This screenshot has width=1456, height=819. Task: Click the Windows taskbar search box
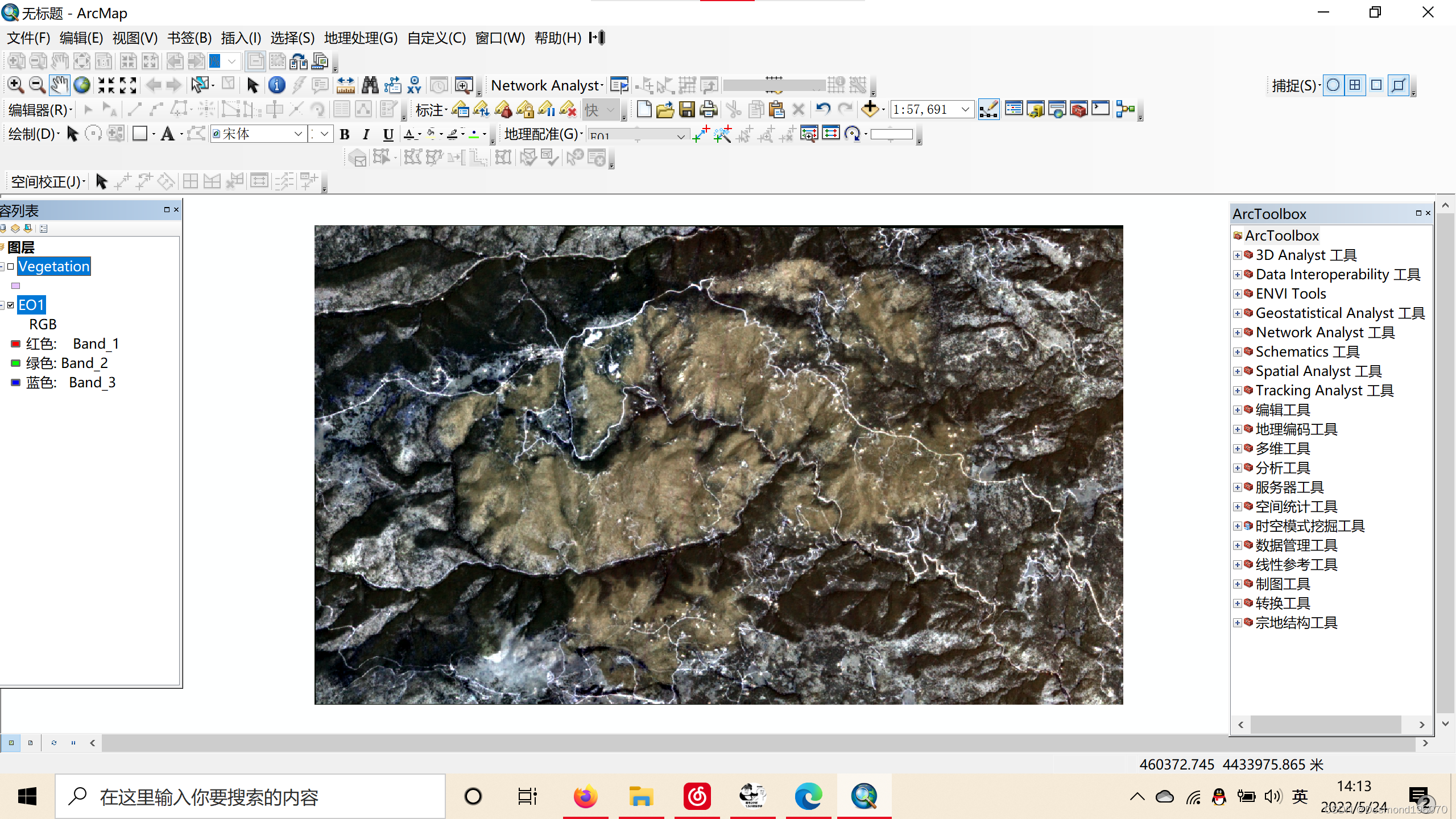(x=250, y=797)
